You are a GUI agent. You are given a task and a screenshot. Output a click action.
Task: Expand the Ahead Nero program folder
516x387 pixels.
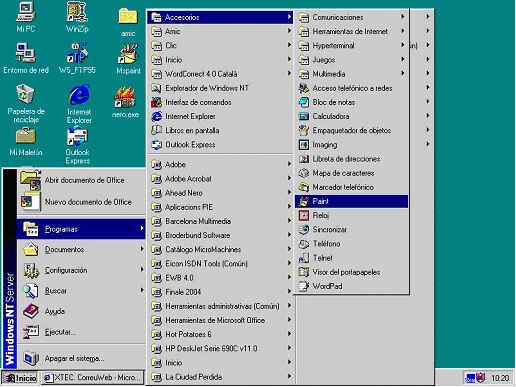coord(220,193)
